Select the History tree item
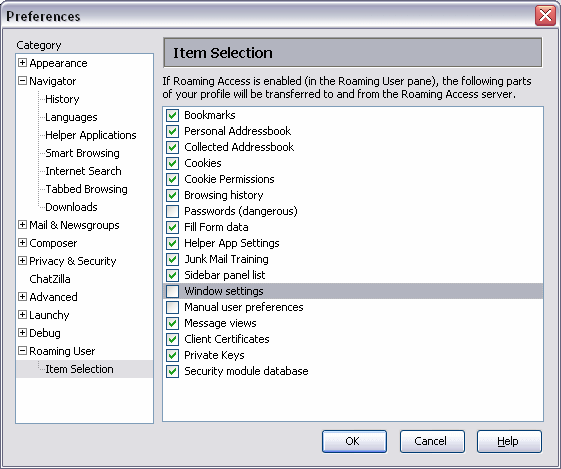 [x=62, y=99]
